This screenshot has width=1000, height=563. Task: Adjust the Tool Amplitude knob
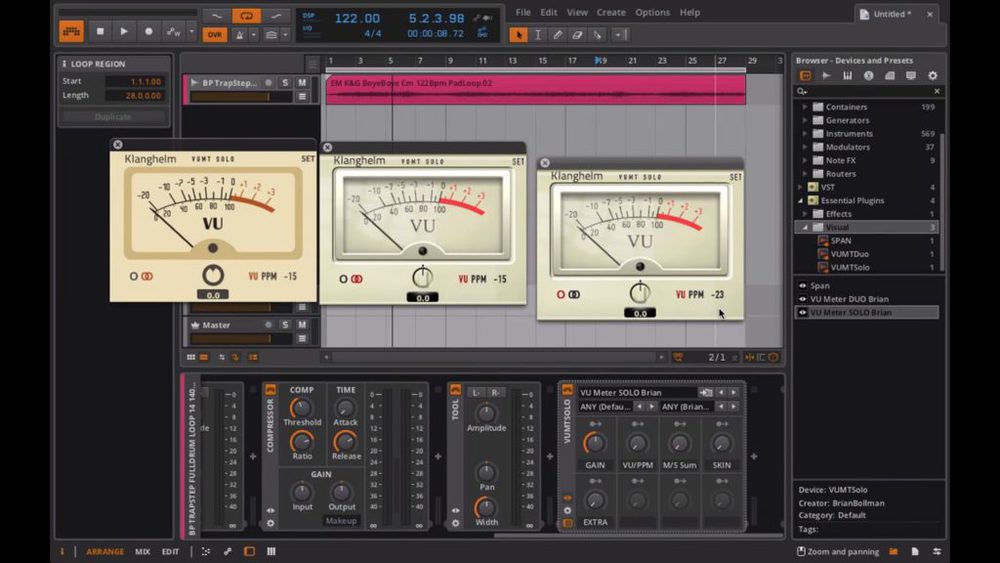[486, 413]
